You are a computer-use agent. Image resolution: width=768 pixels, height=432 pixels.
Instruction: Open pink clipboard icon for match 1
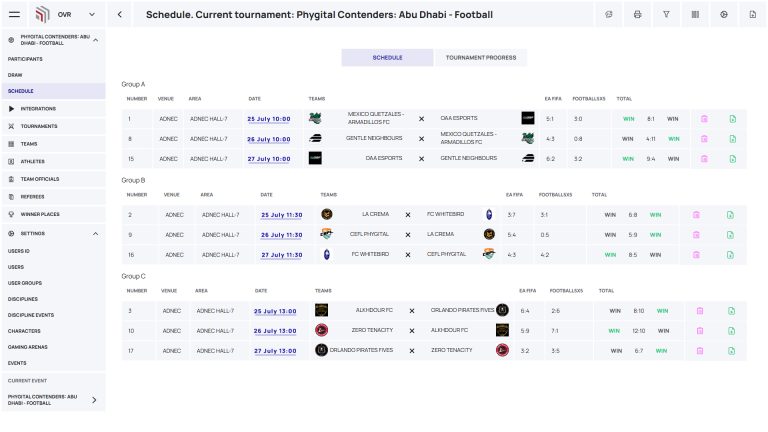(x=704, y=119)
